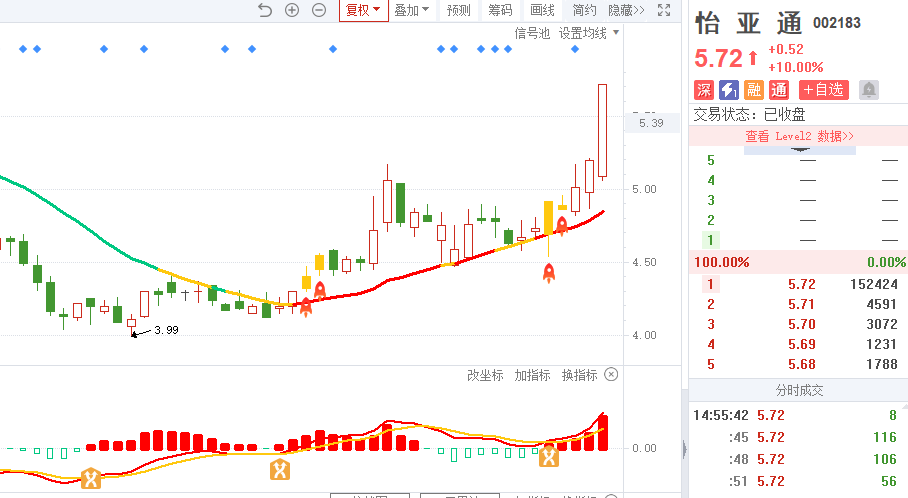Click the alert bell icon

point(869,90)
